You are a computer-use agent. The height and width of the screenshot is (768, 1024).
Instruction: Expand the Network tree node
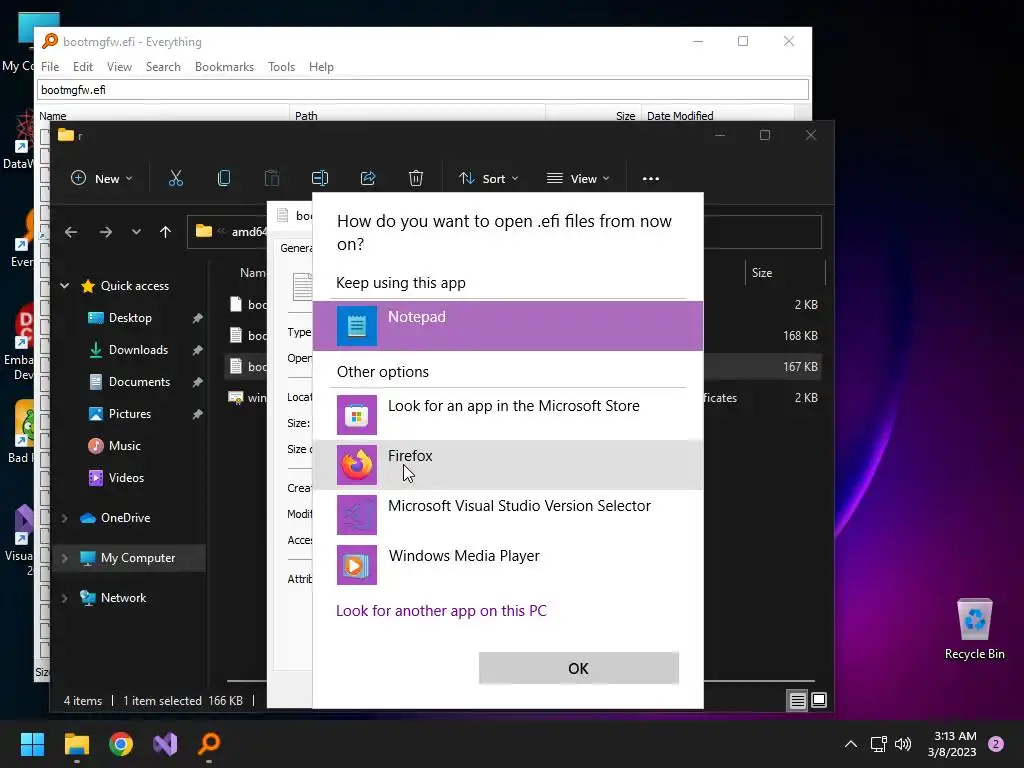click(x=65, y=598)
